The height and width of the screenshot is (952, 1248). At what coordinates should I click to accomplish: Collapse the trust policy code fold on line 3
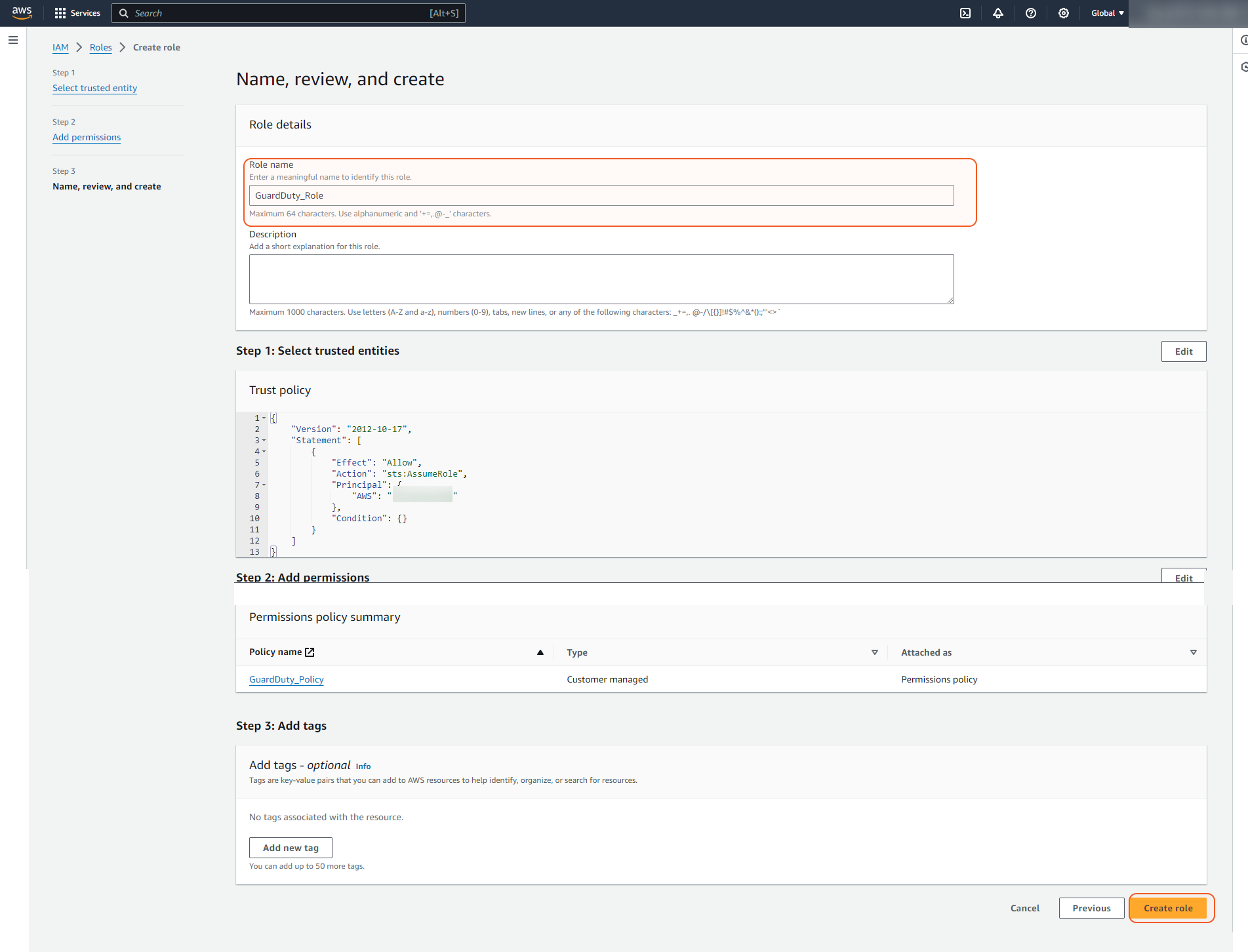[x=264, y=441]
